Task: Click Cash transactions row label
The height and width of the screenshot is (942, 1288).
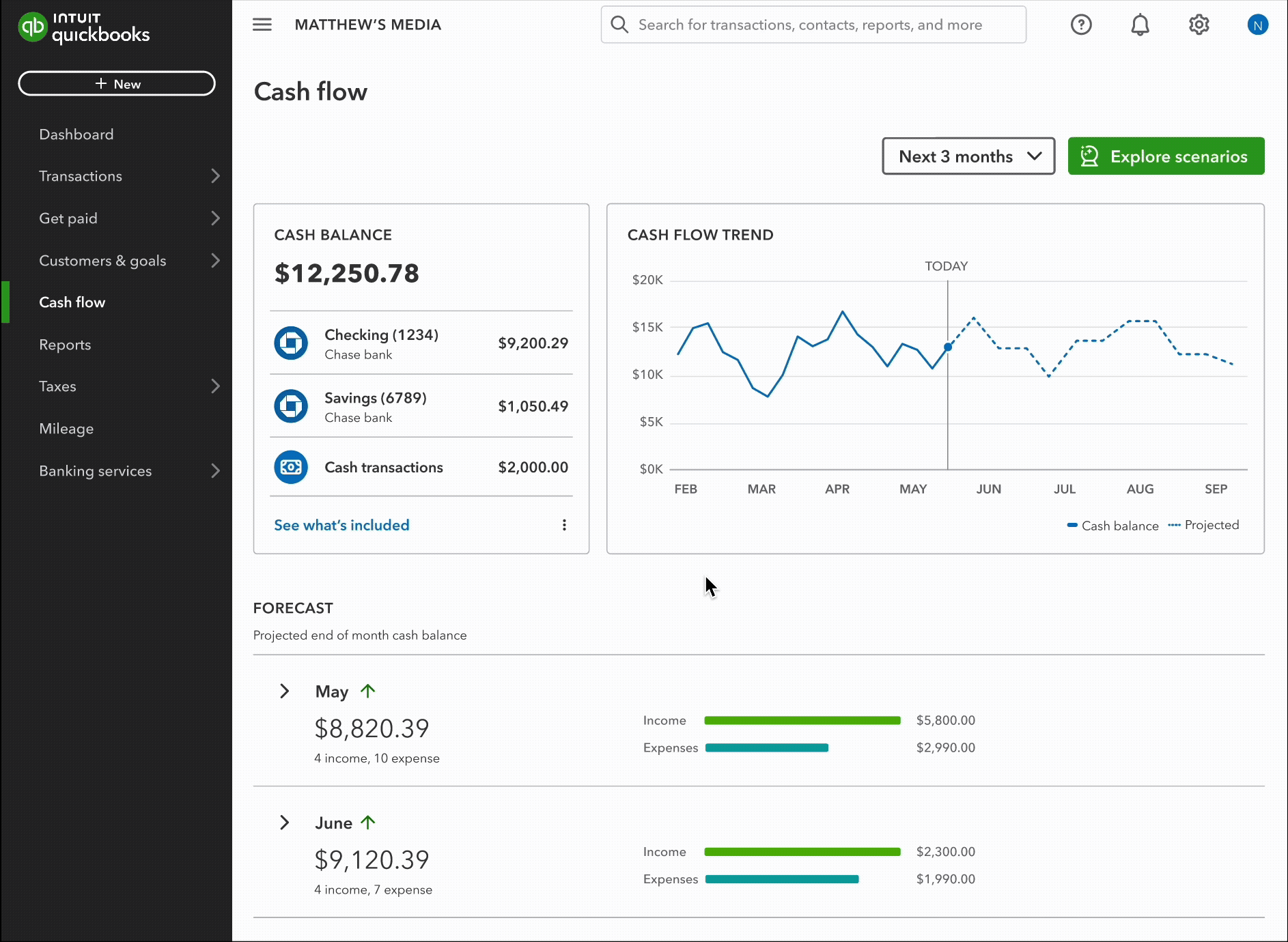Action: [x=384, y=468]
